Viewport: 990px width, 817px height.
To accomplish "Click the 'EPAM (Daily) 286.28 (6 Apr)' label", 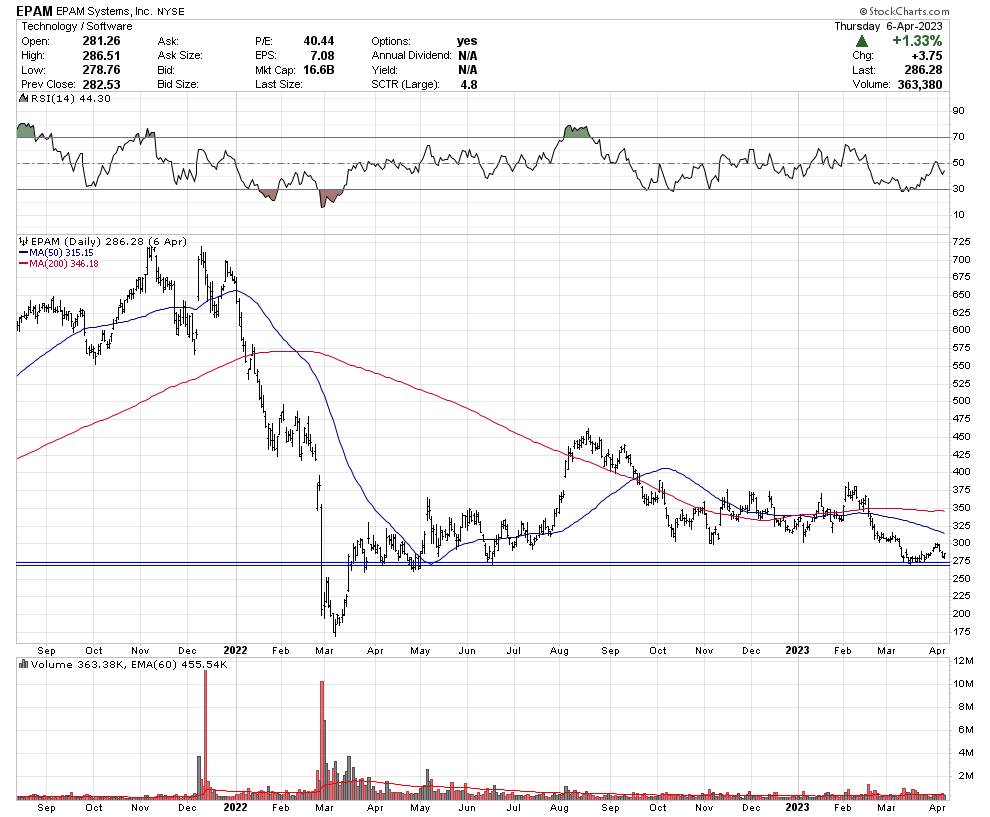I will (x=109, y=241).
